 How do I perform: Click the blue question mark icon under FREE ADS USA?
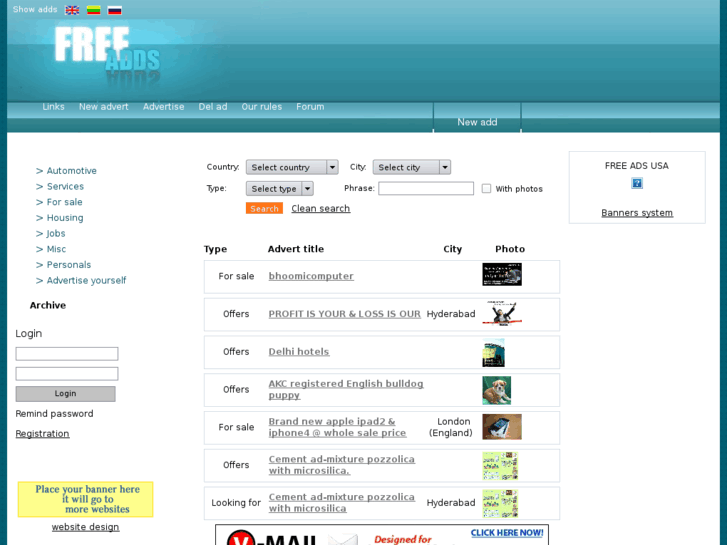(x=637, y=183)
